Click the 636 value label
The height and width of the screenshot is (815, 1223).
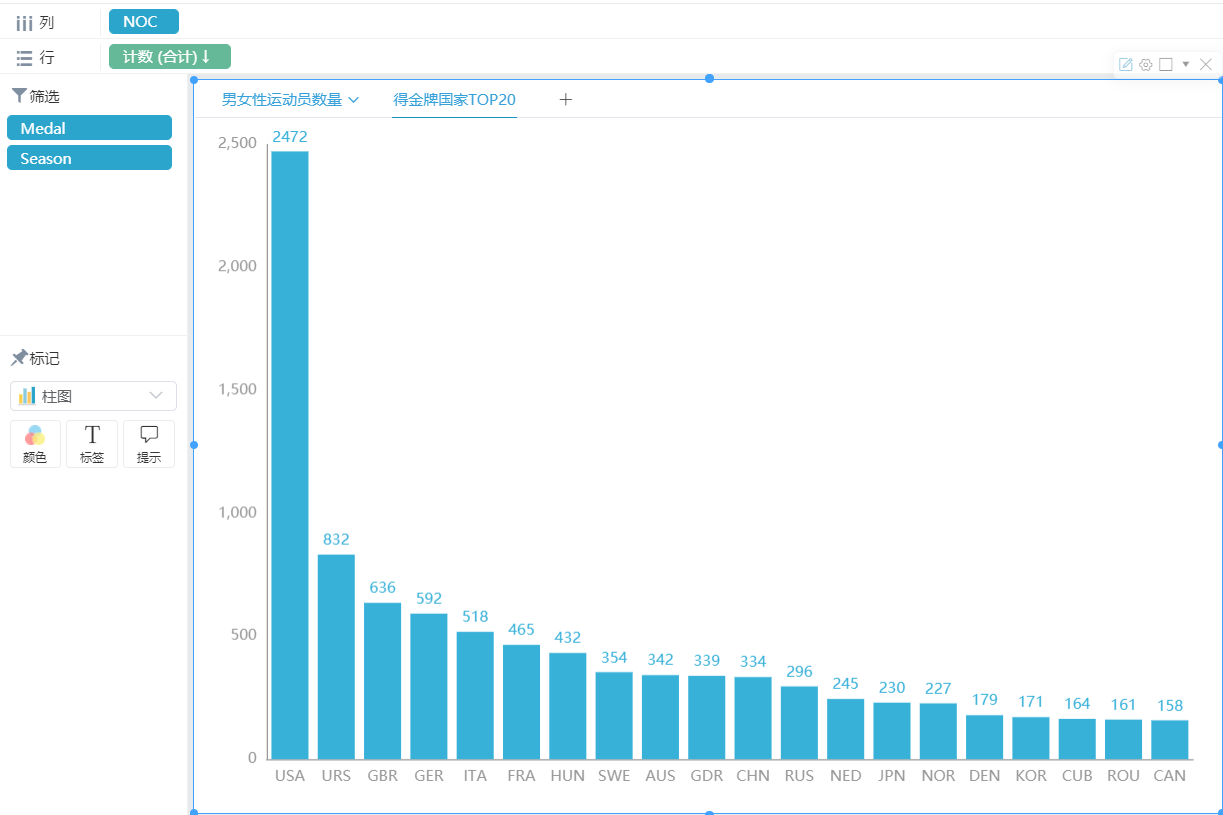pyautogui.click(x=382, y=588)
